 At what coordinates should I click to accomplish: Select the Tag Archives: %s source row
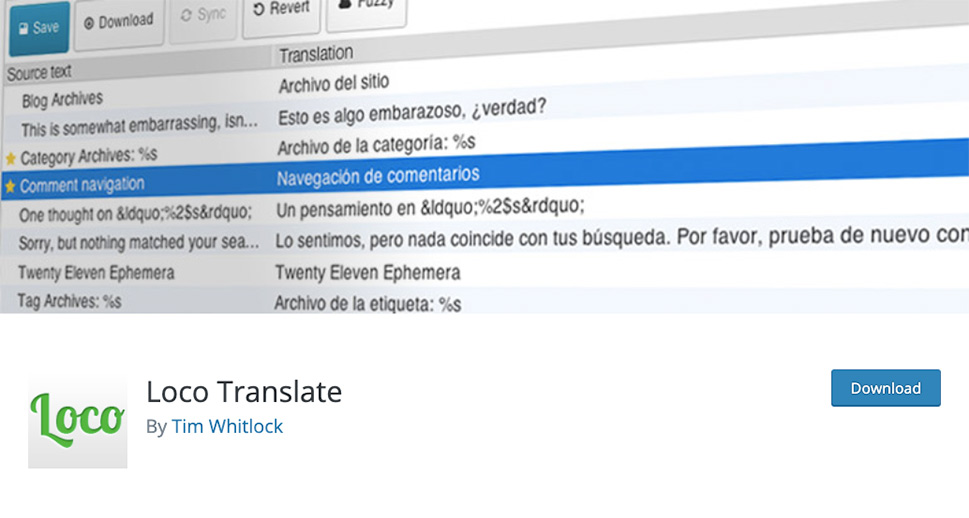tap(69, 301)
